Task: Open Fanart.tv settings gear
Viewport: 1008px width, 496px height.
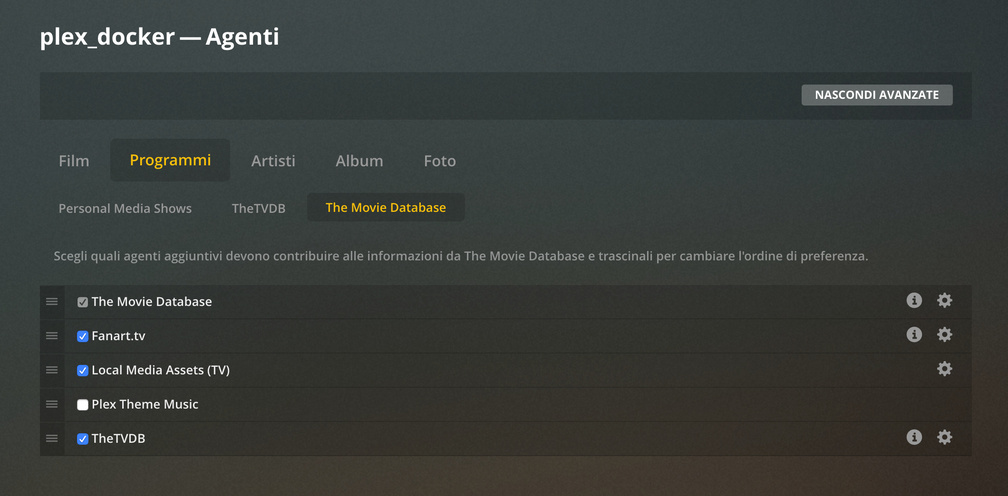Action: click(x=944, y=335)
